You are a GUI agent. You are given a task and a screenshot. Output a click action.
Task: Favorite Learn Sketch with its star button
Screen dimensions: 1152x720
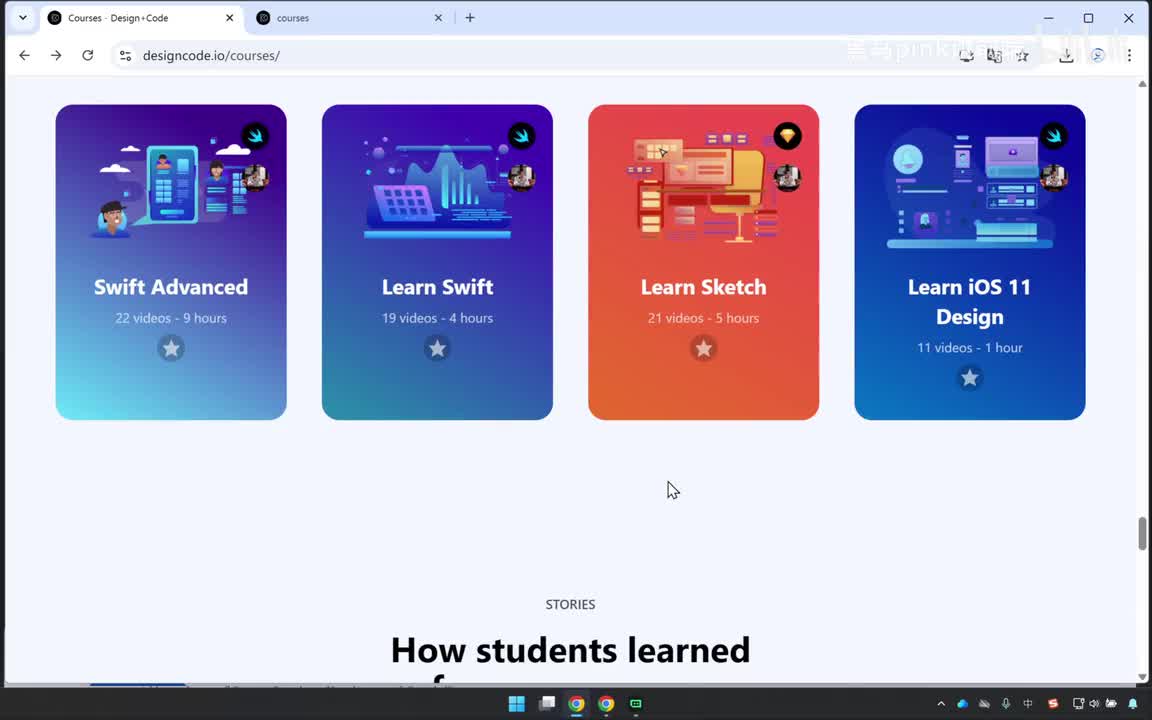click(703, 348)
